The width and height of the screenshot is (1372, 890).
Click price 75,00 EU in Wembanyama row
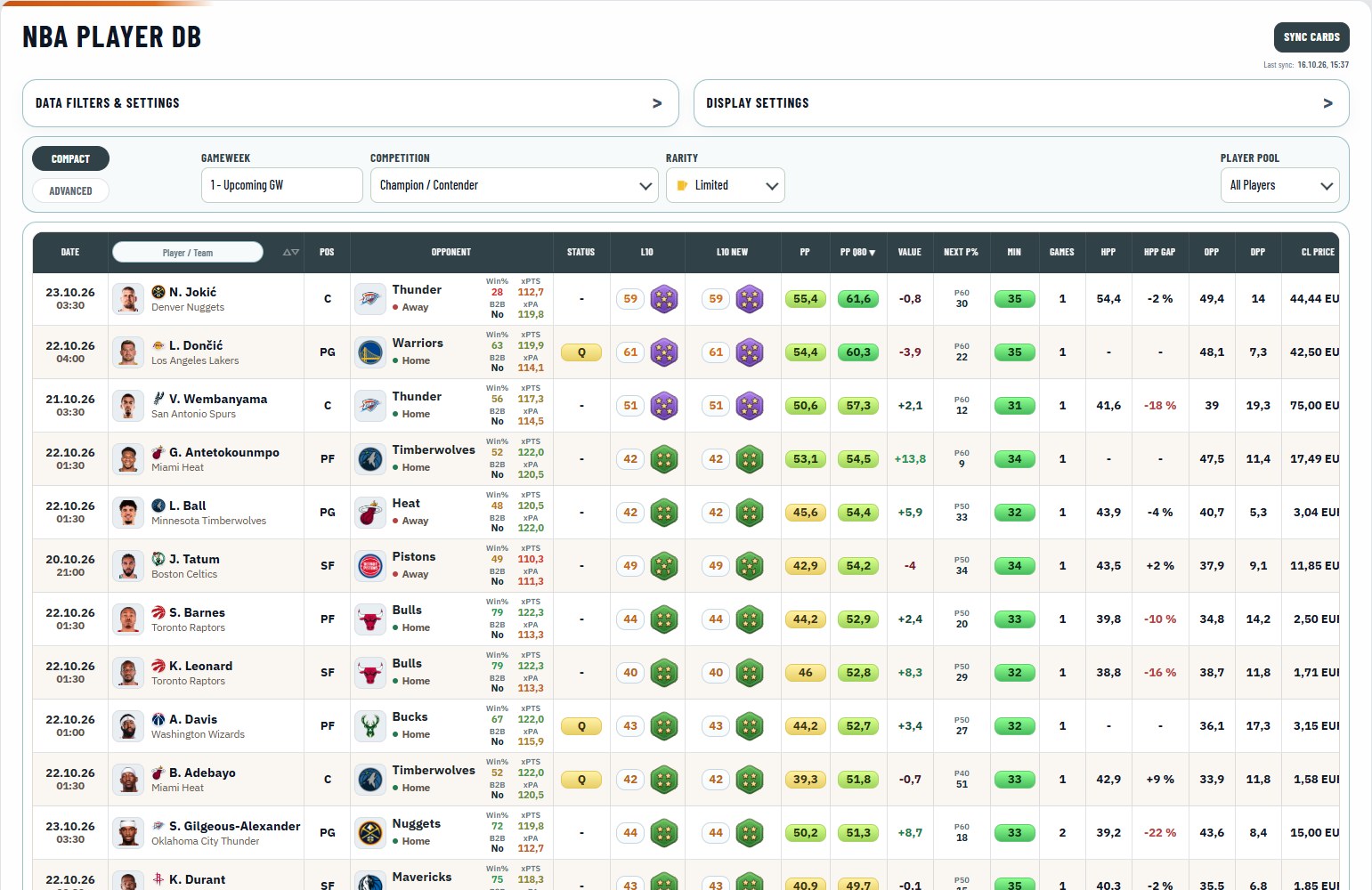click(x=1314, y=406)
